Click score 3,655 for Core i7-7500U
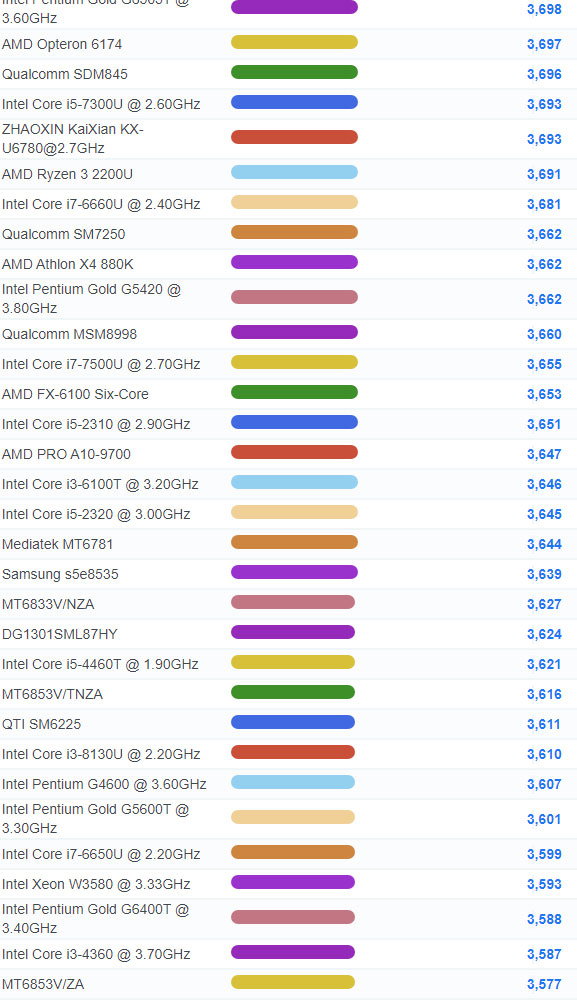Viewport: 577px width, 1000px height. [x=544, y=364]
